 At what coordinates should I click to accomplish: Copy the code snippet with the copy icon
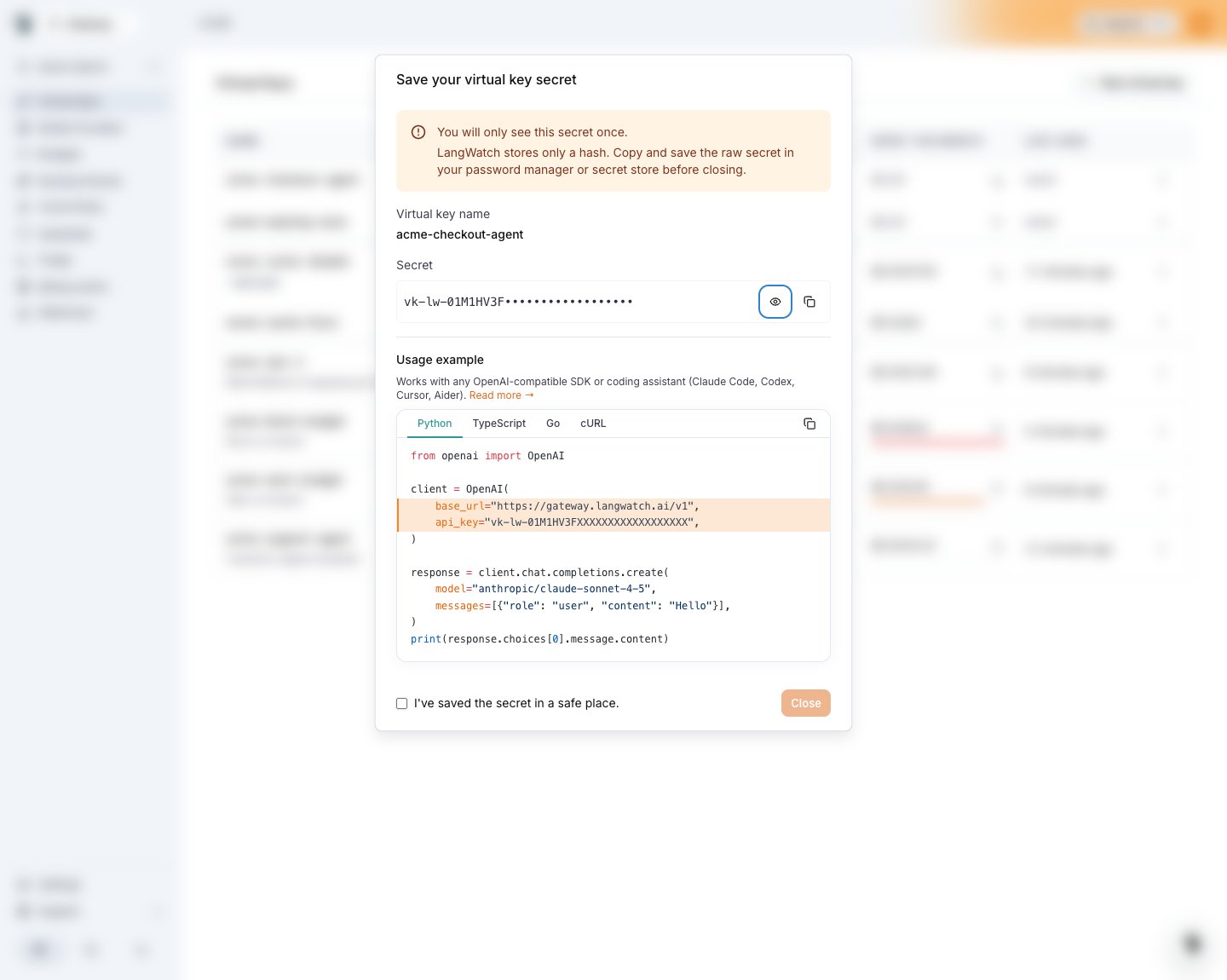tap(809, 424)
